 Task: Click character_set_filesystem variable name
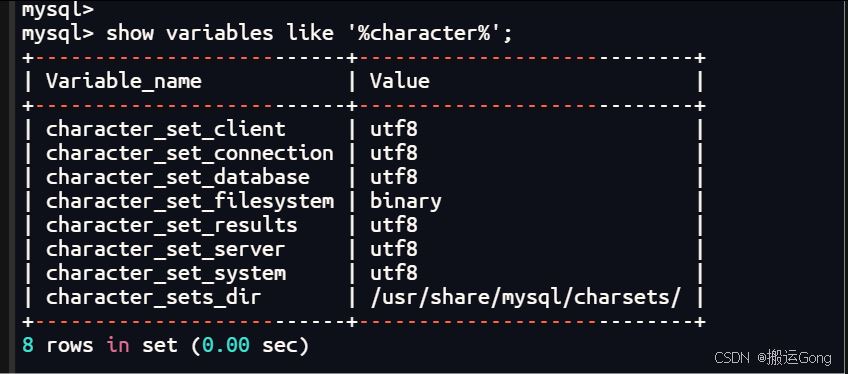tap(189, 201)
